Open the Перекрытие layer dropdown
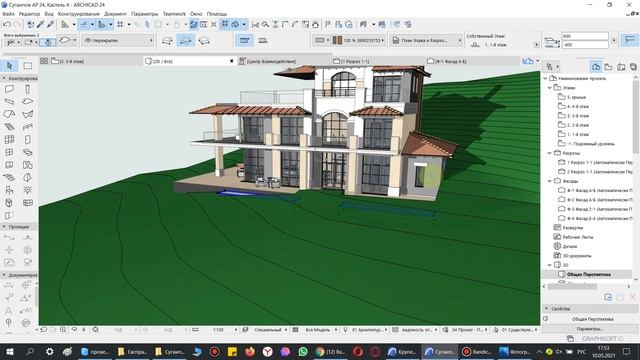 (x=118, y=40)
